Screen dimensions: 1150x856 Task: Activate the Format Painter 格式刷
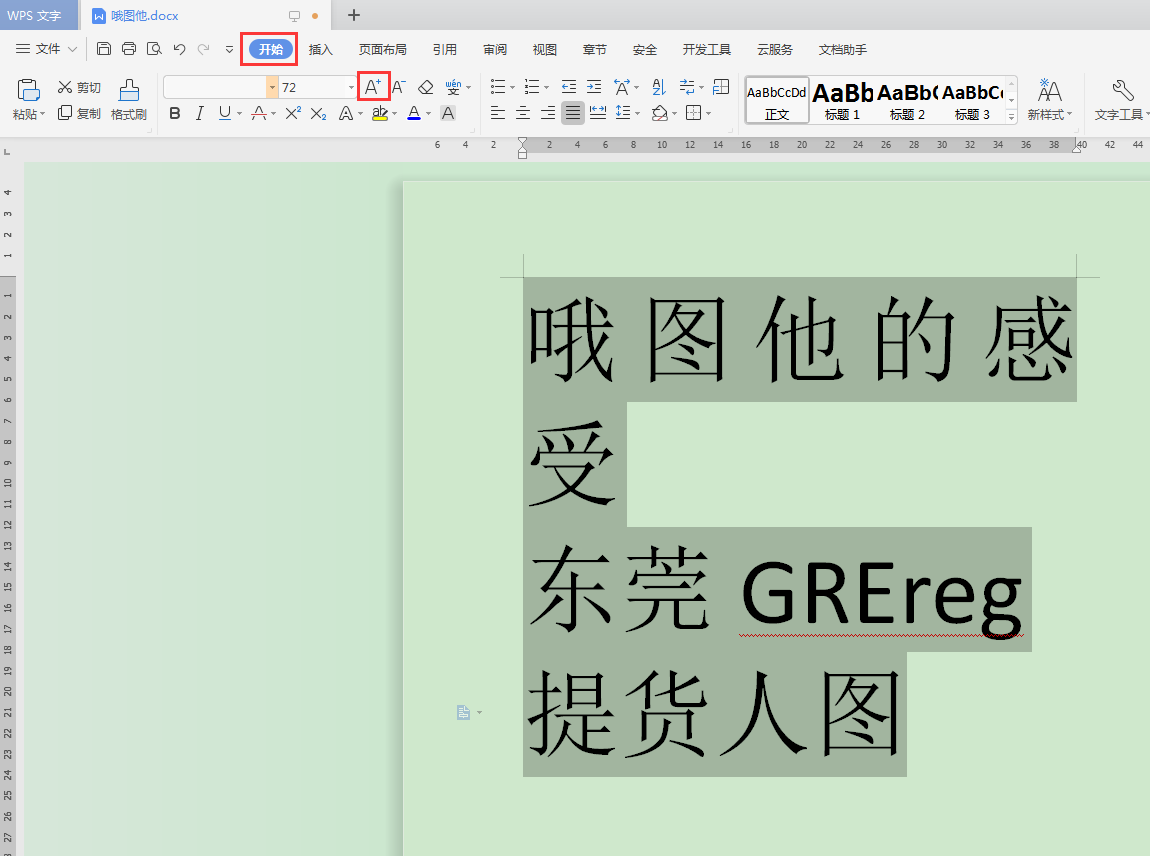(x=129, y=100)
